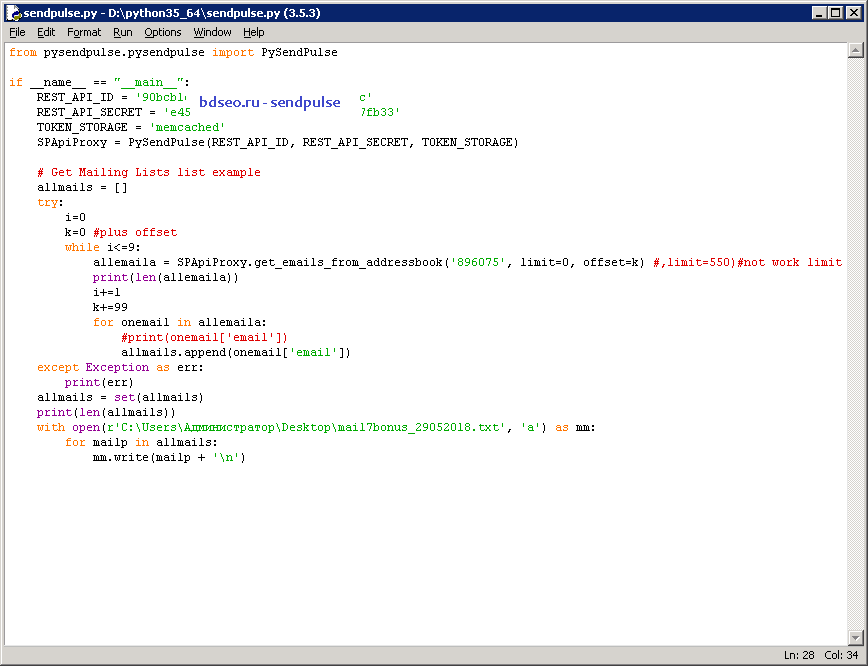Open the Run menu
Image resolution: width=868 pixels, height=666 pixels.
(x=123, y=32)
